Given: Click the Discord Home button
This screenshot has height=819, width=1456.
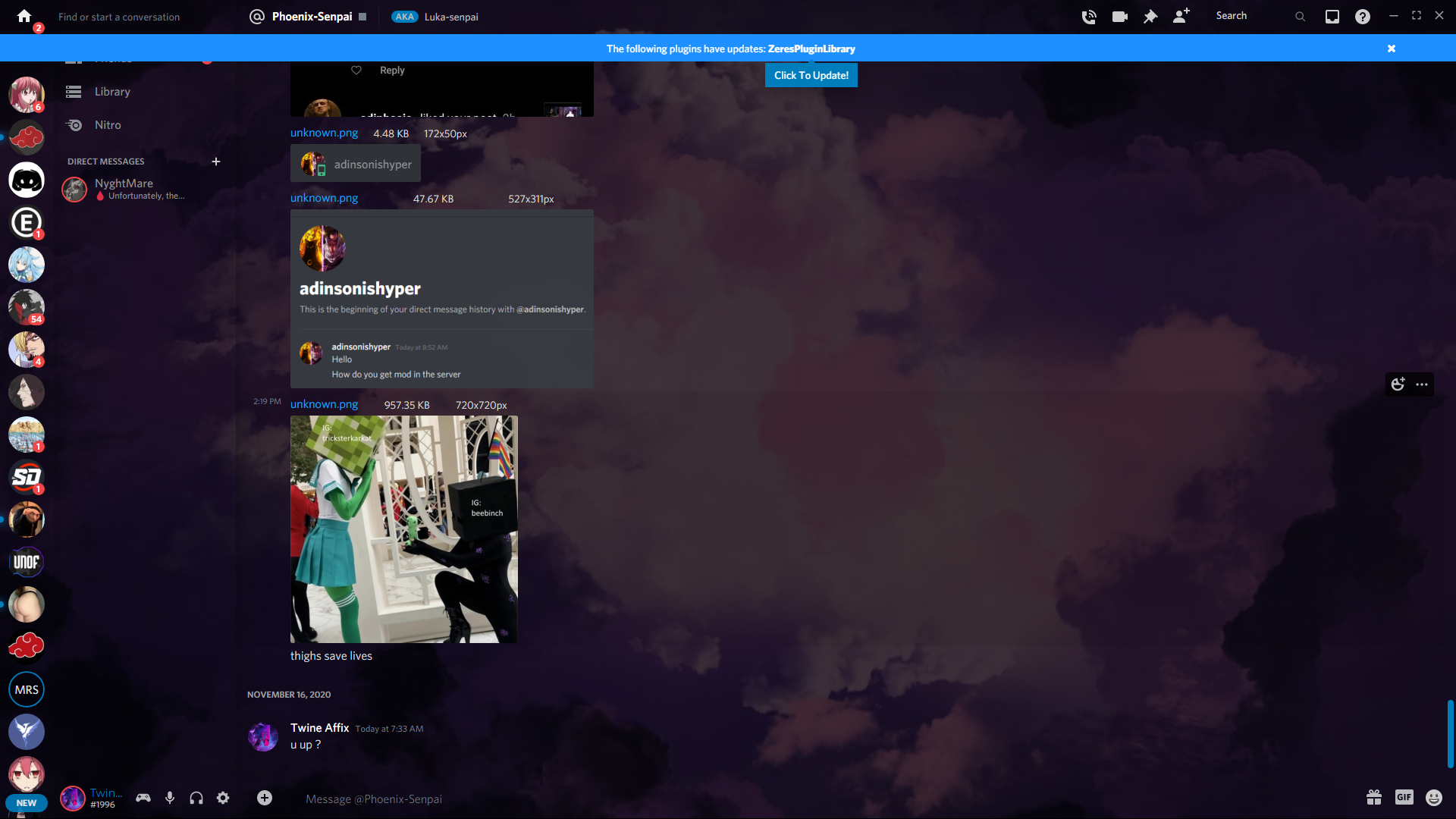Looking at the screenshot, I should pyautogui.click(x=23, y=16).
